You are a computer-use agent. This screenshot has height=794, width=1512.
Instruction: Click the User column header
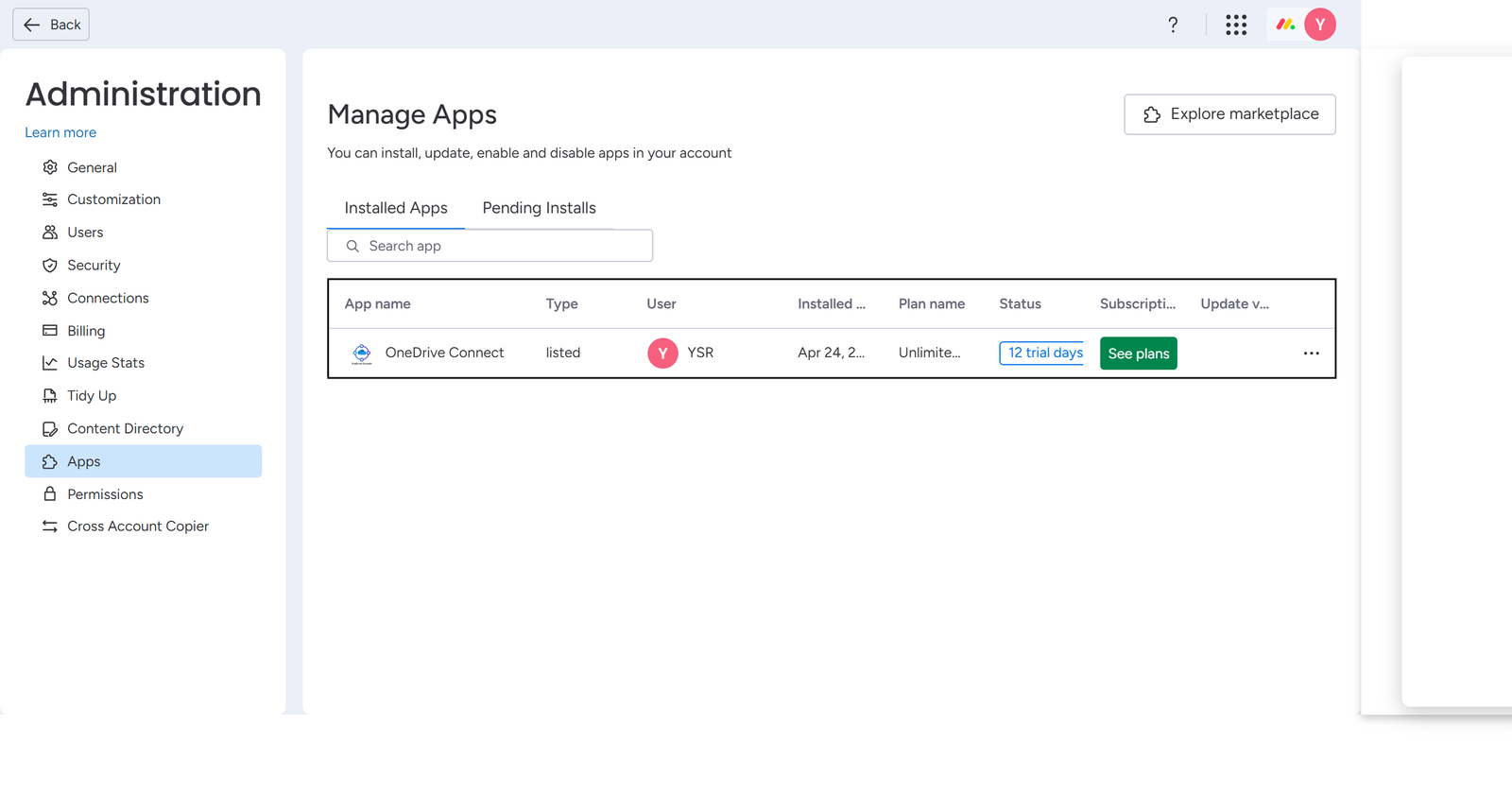click(661, 303)
